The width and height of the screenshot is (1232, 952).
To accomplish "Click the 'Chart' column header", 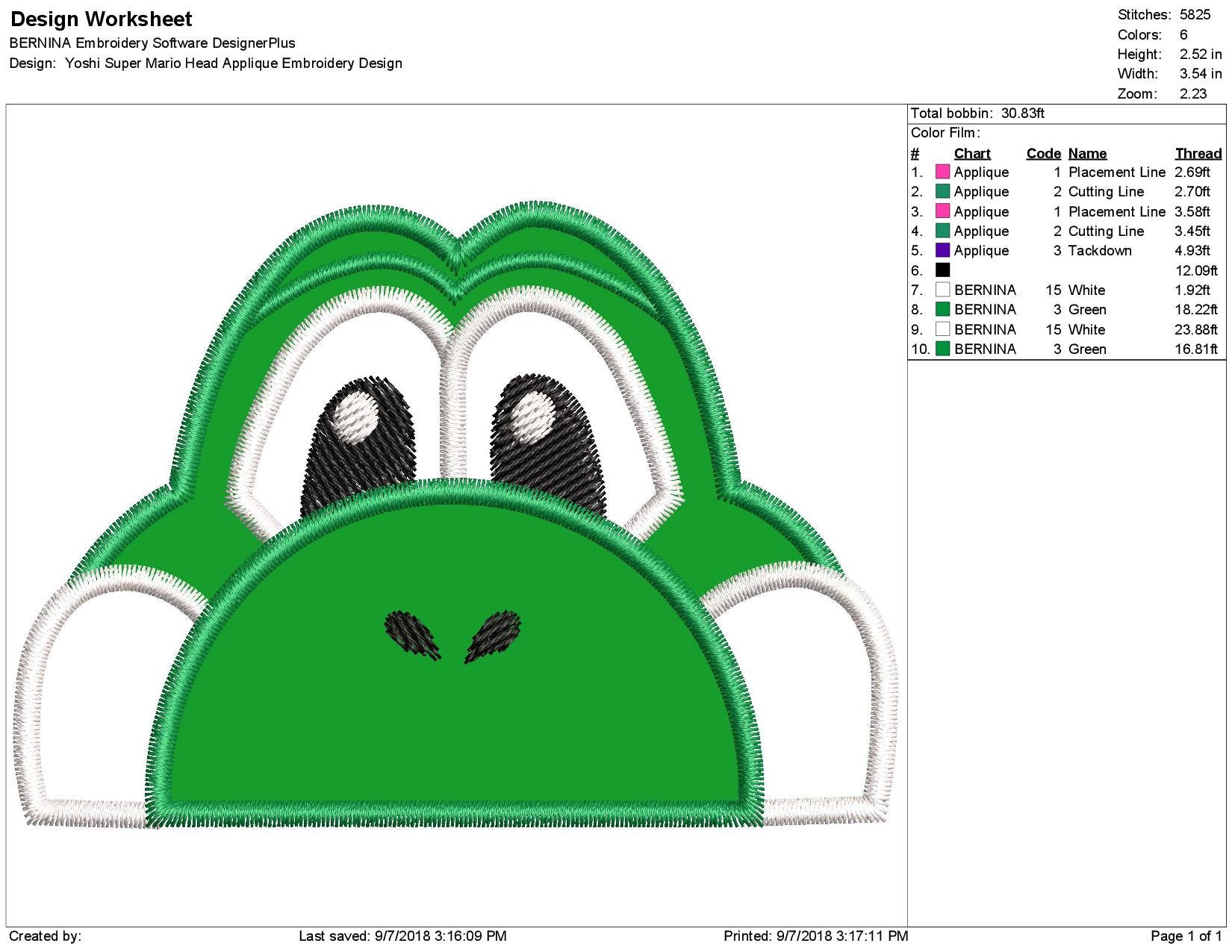I will click(972, 154).
